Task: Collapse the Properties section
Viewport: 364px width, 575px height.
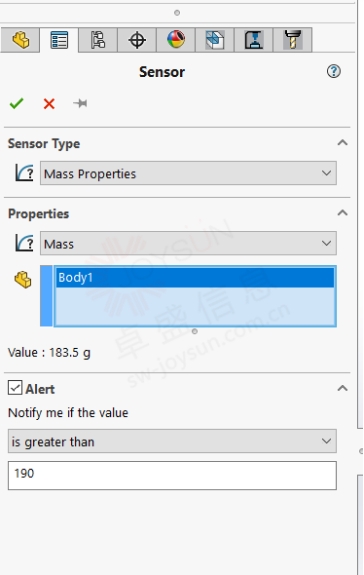Action: pos(342,213)
